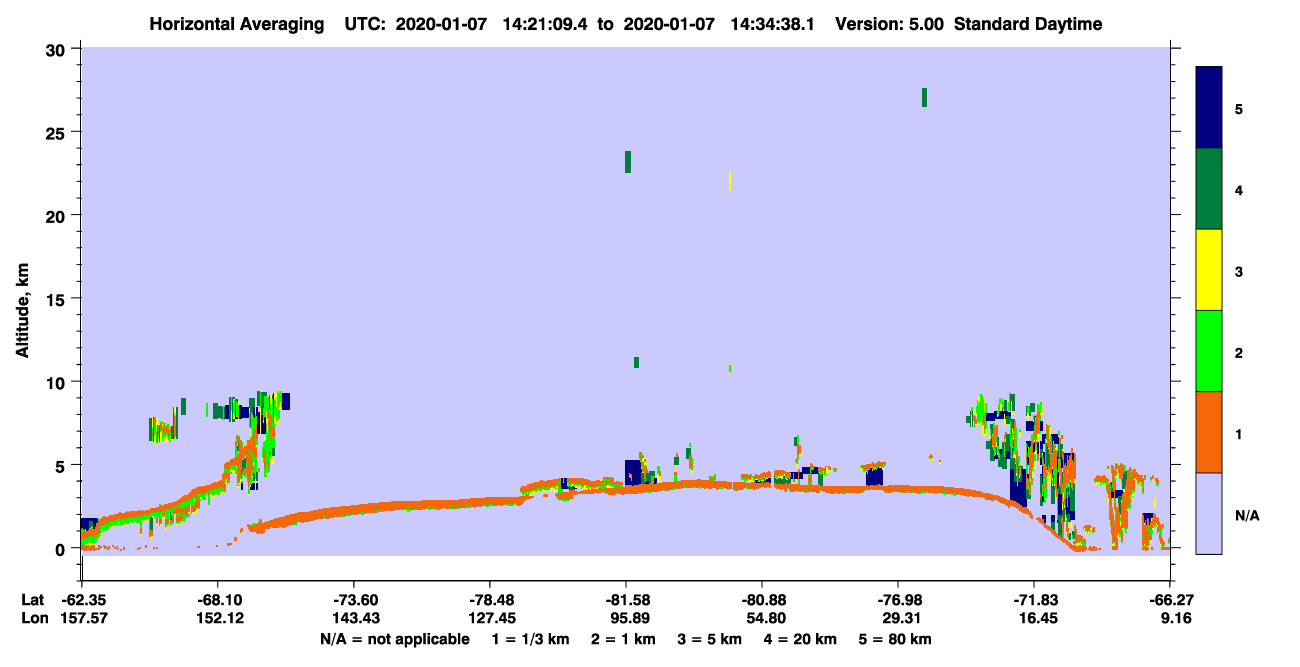Click the legend text '1 = 1/3 km'
The image size is (1300, 667).
530,639
